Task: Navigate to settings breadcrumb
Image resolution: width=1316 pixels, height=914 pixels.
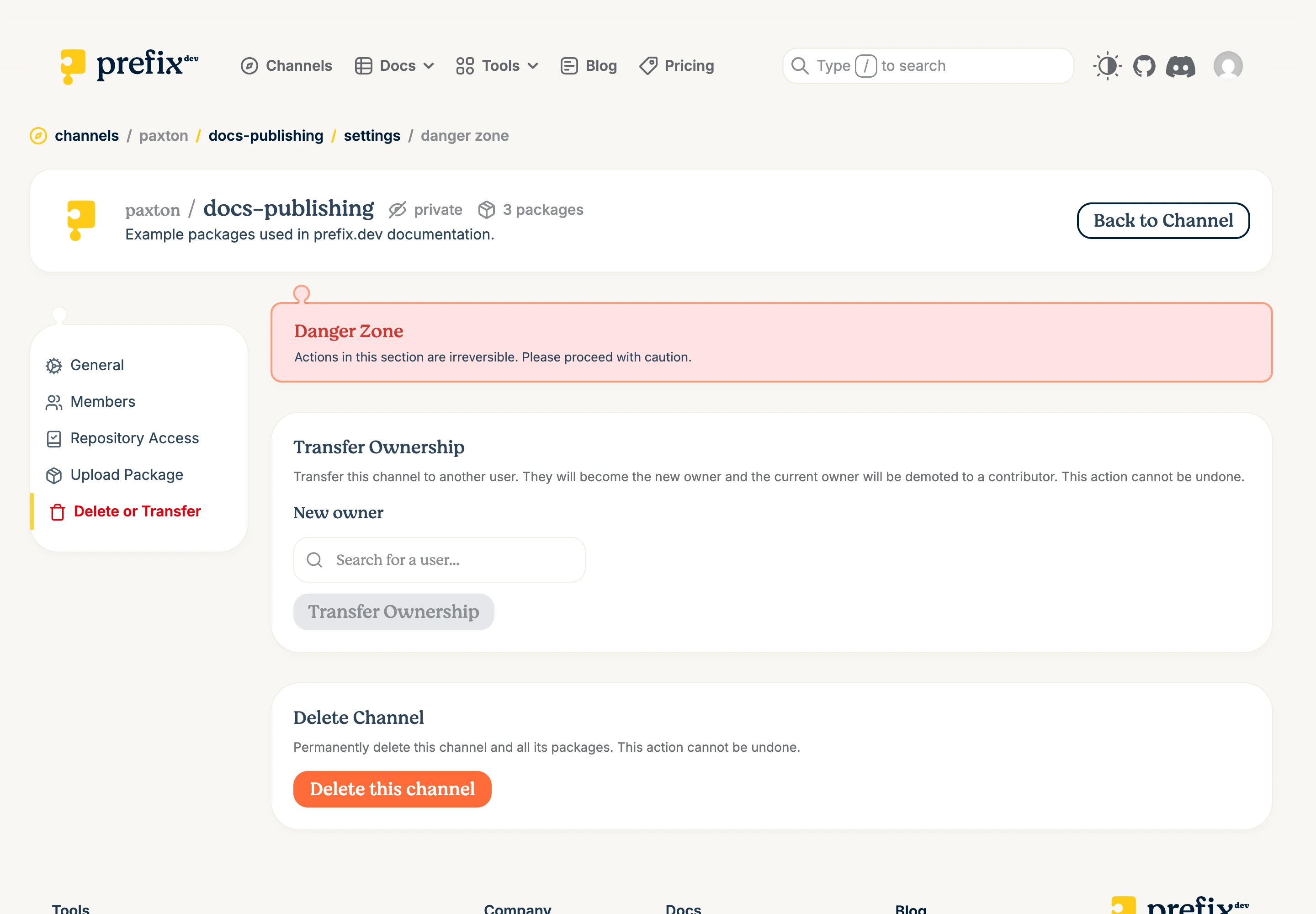Action: [372, 136]
